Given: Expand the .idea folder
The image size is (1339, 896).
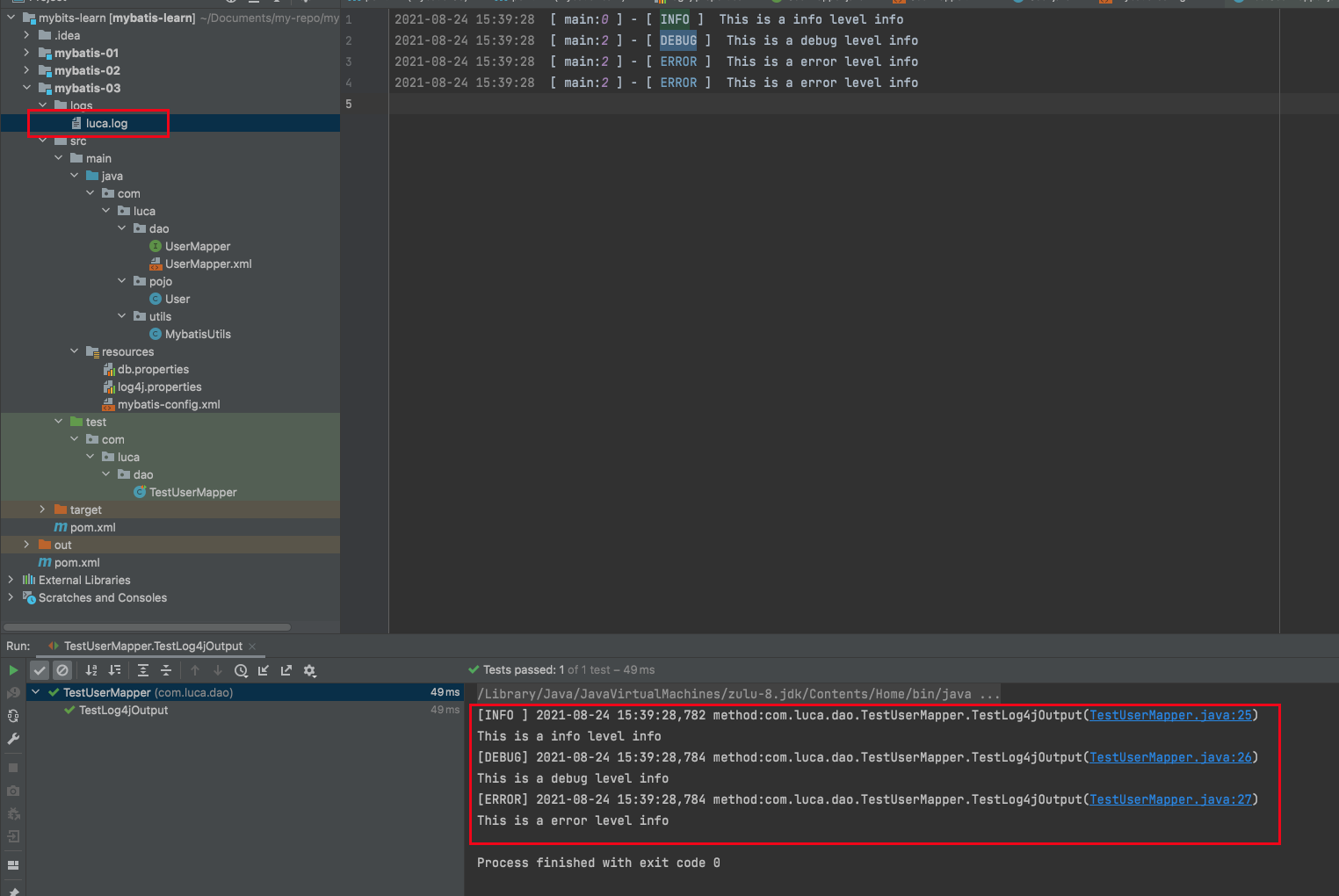Looking at the screenshot, I should (26, 35).
